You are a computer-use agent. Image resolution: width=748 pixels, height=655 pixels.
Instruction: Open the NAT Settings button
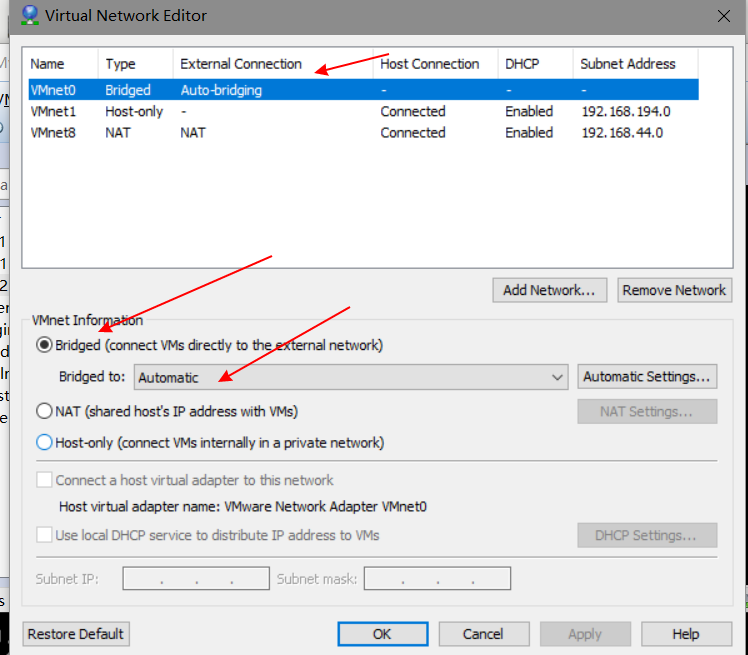point(647,412)
